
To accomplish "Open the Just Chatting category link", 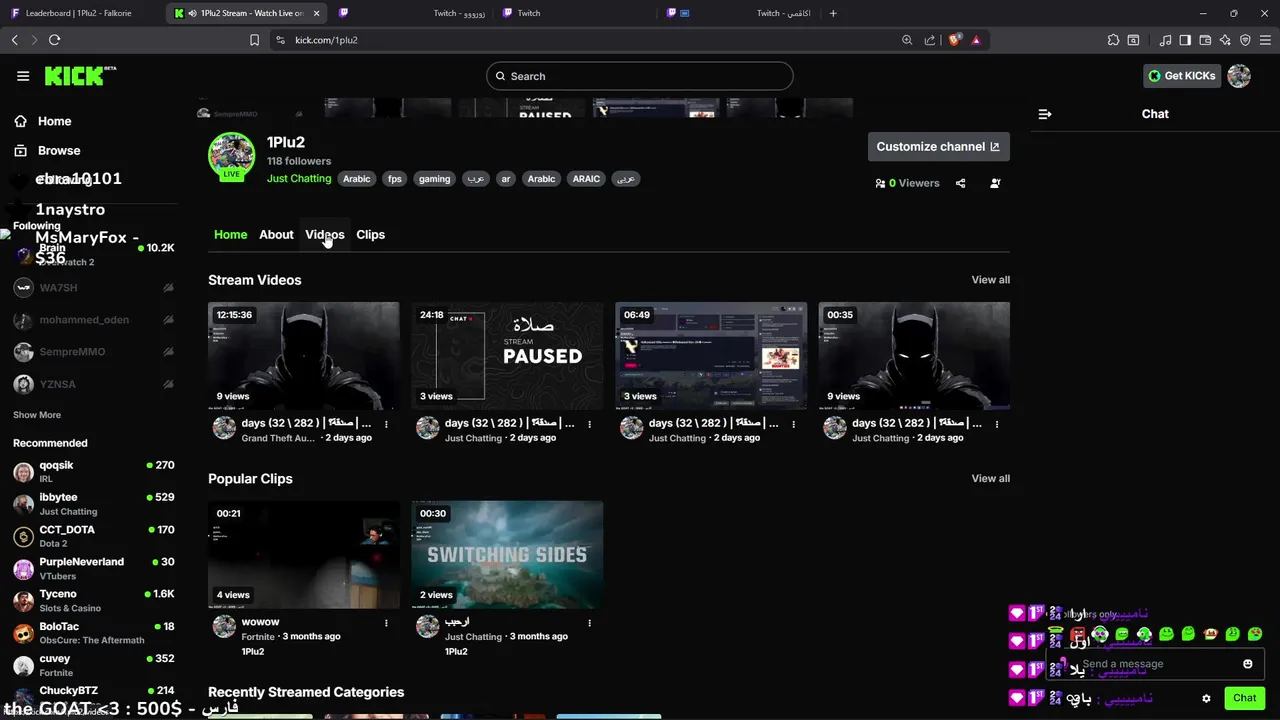I will click(x=299, y=179).
